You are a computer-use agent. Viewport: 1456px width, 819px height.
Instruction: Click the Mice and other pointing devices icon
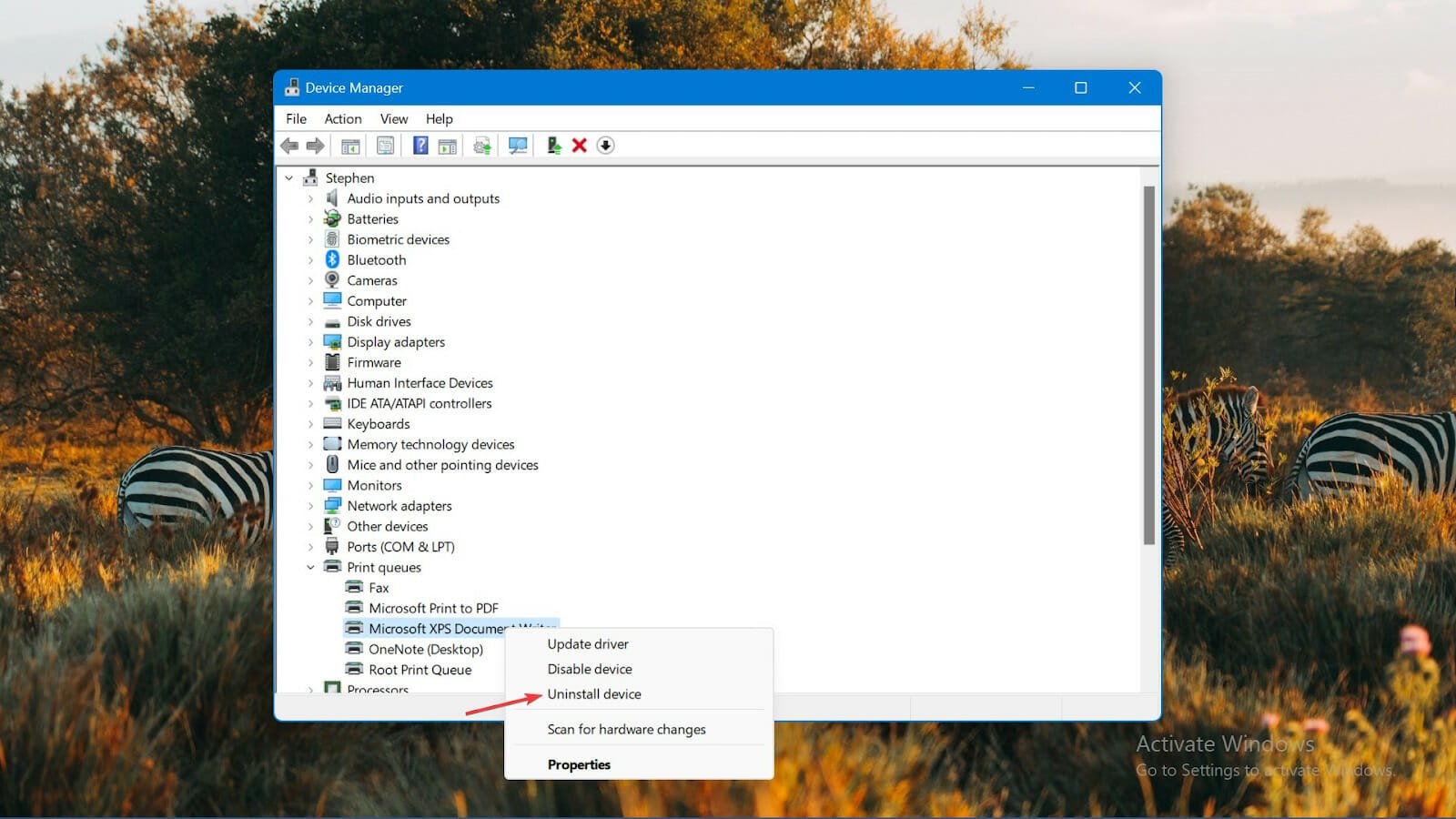pyautogui.click(x=332, y=464)
